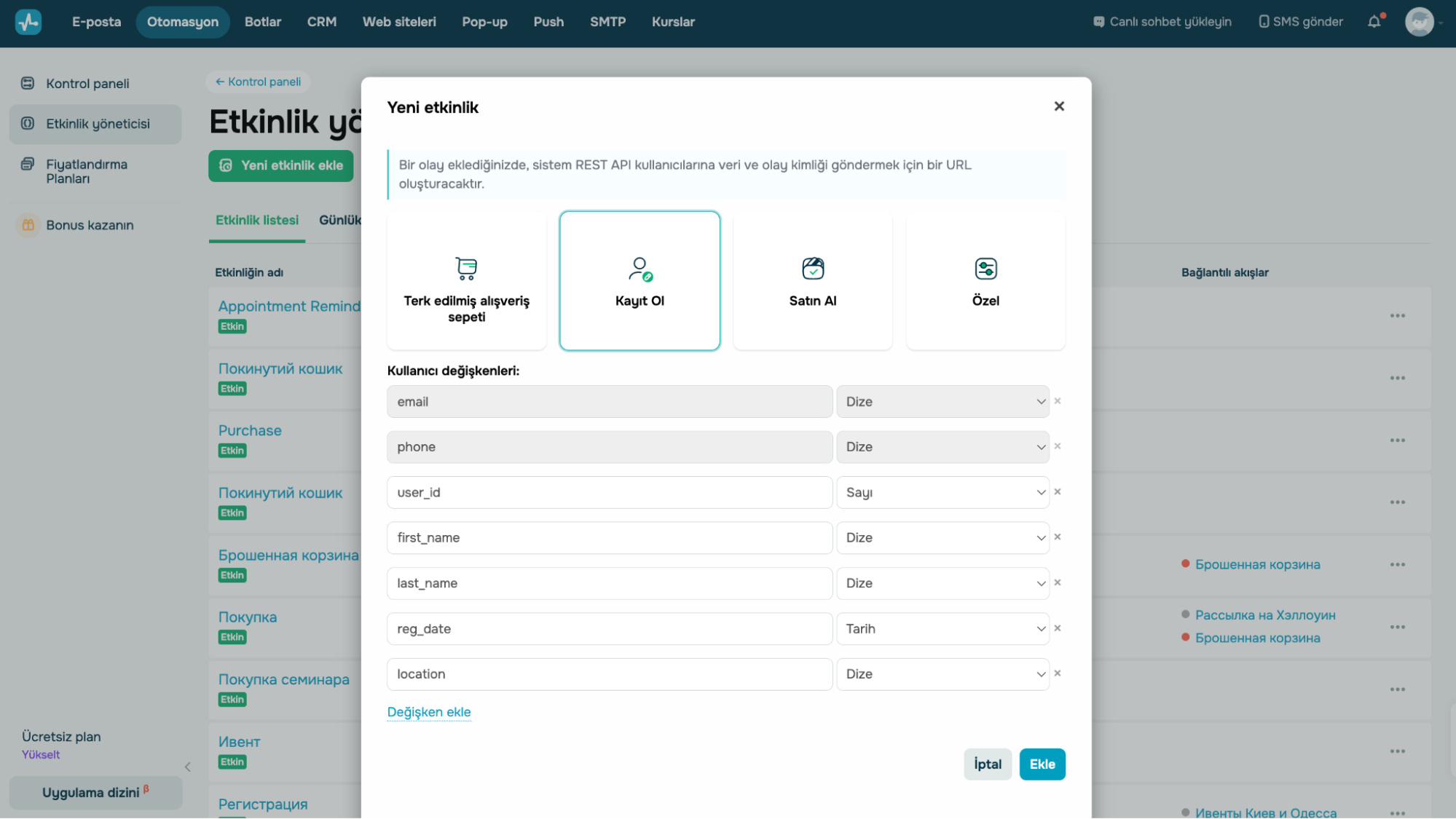This screenshot has width=1456, height=819.
Task: Remove the reg_date variable row
Action: tap(1058, 628)
